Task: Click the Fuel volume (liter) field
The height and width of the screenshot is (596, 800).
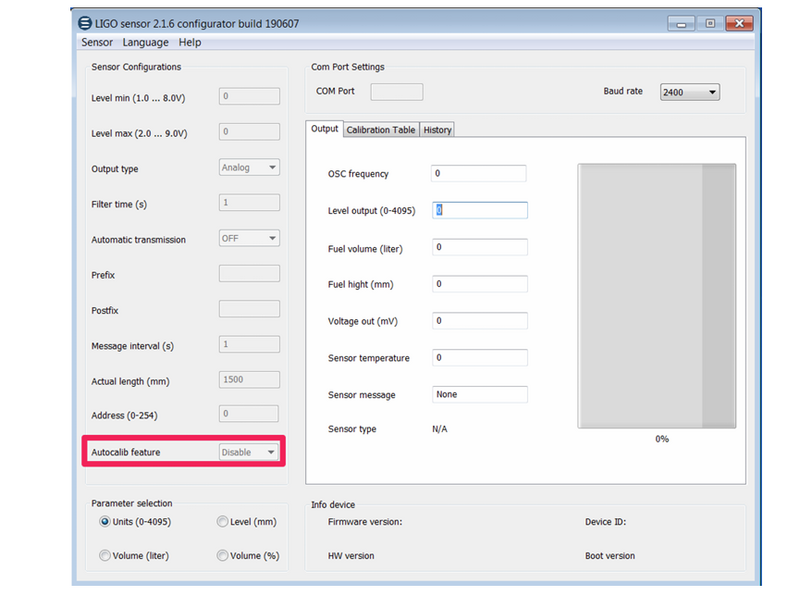Action: [480, 247]
